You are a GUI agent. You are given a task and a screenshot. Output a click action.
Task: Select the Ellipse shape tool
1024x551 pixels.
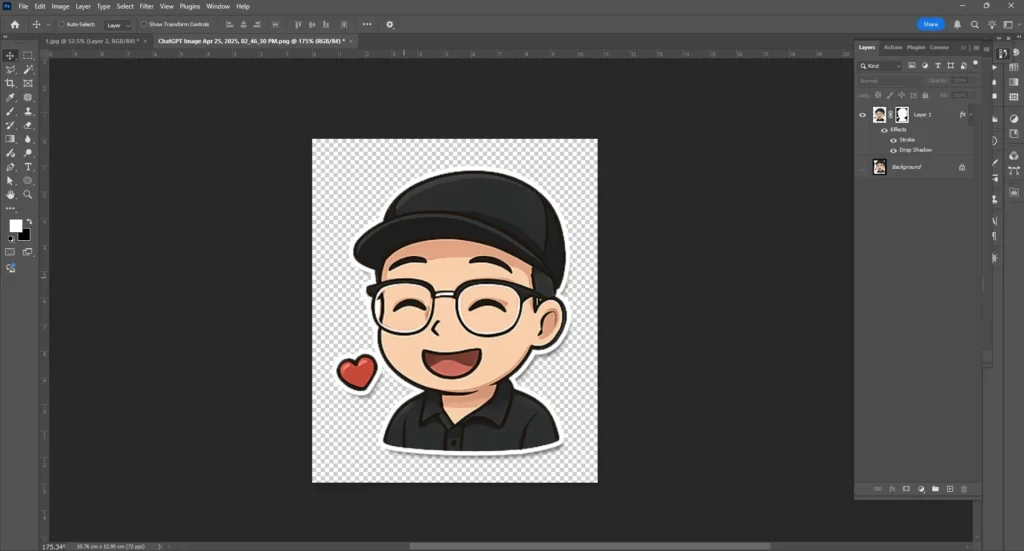(x=28, y=181)
